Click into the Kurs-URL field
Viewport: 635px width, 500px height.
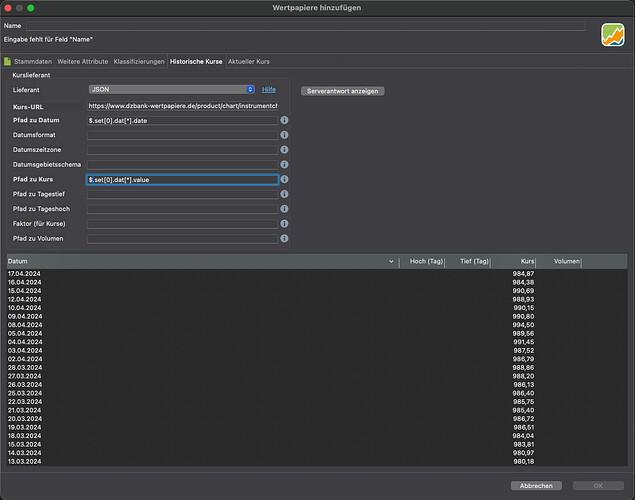click(x=182, y=106)
